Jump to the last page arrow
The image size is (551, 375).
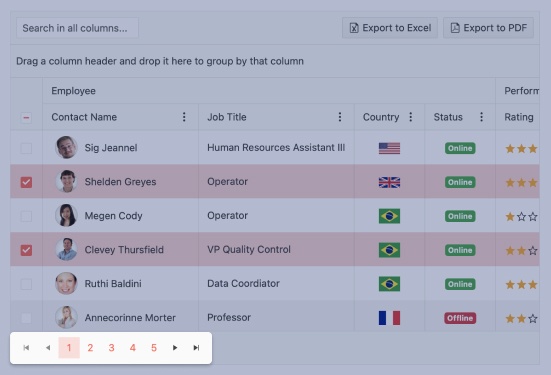(196, 348)
